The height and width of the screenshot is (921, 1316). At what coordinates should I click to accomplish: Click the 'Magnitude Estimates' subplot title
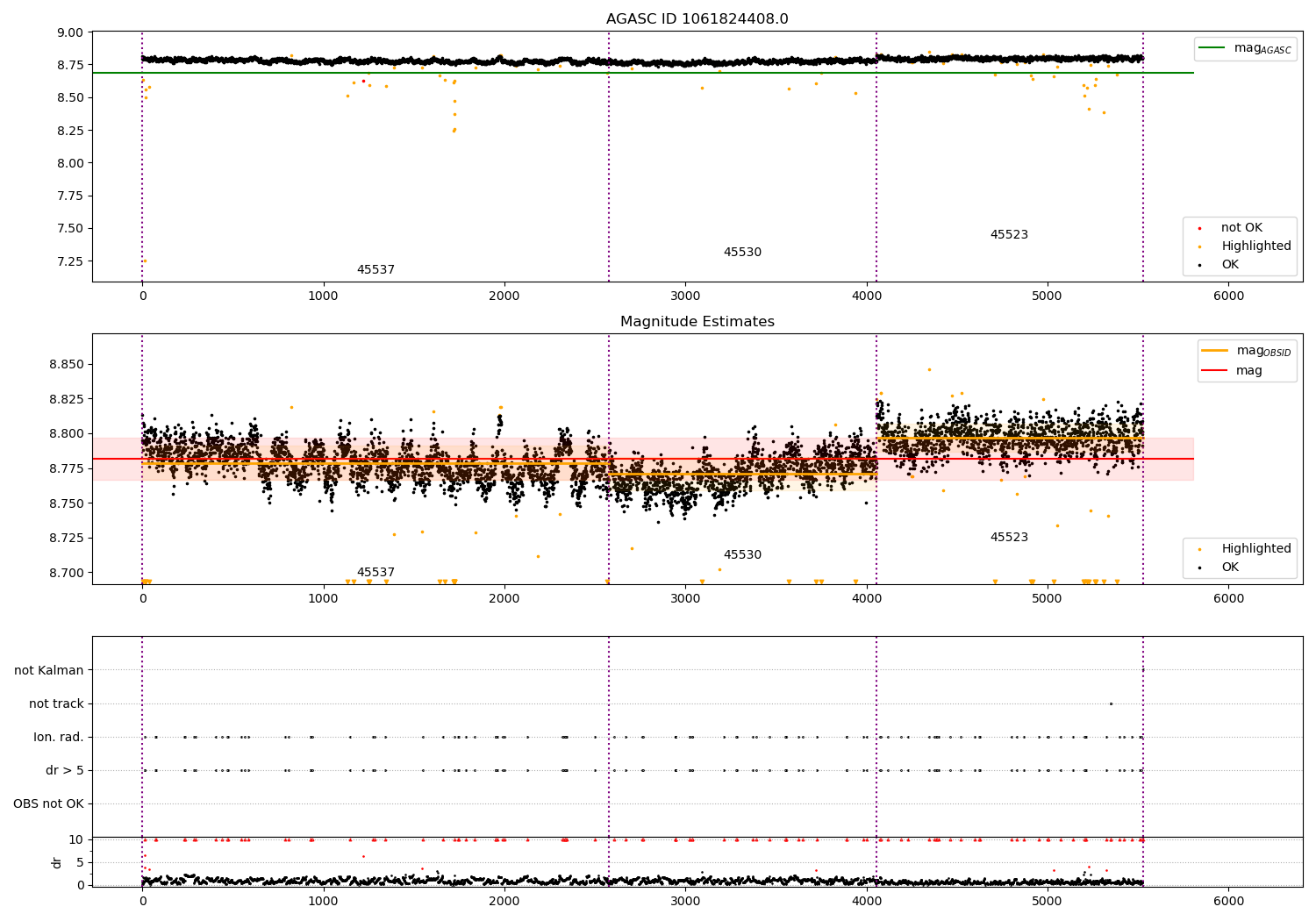pos(697,322)
